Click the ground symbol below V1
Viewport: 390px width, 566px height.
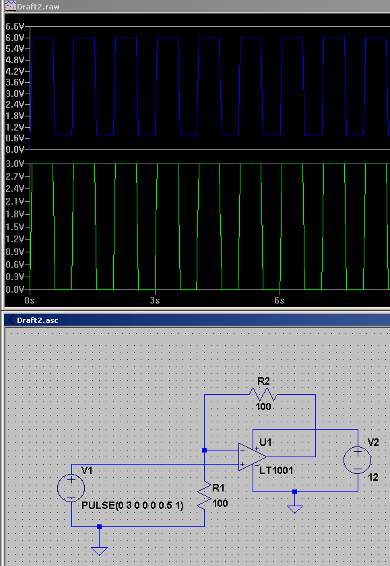coord(99,551)
